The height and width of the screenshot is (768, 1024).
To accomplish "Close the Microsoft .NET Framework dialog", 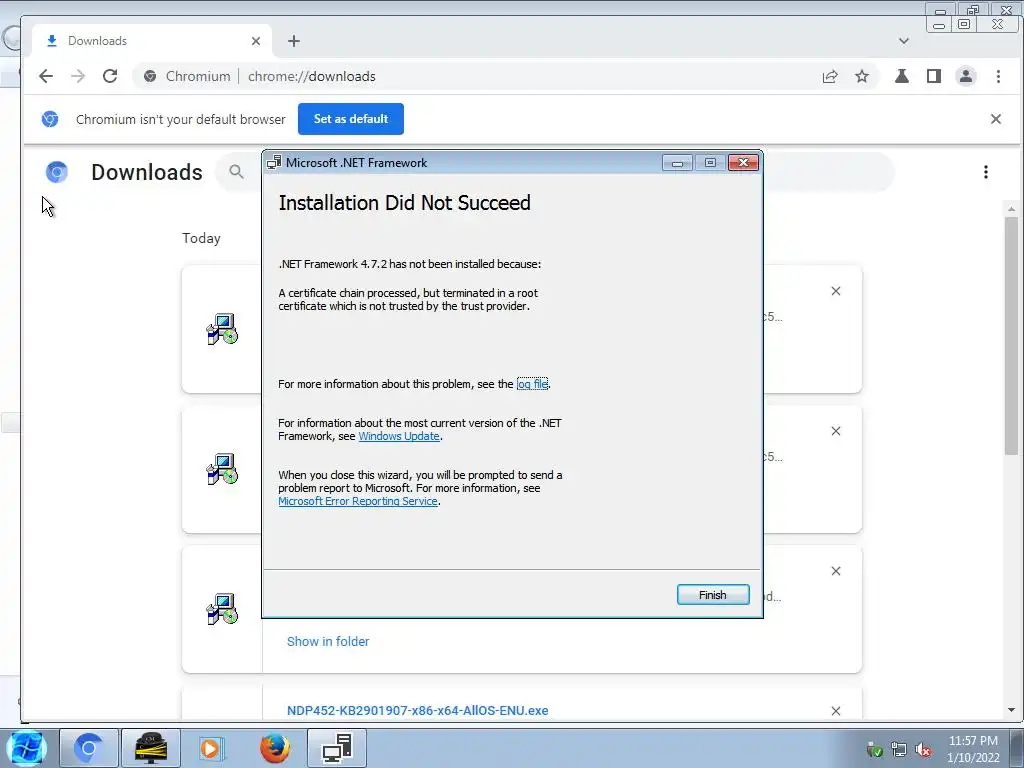I will pyautogui.click(x=743, y=163).
